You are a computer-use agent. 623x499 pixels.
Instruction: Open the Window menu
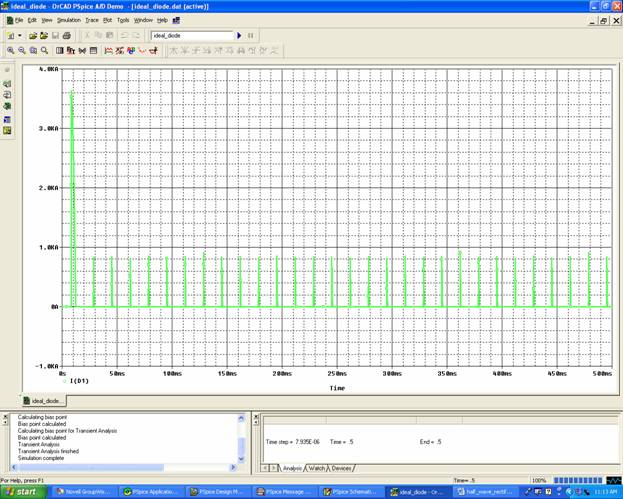(x=143, y=20)
